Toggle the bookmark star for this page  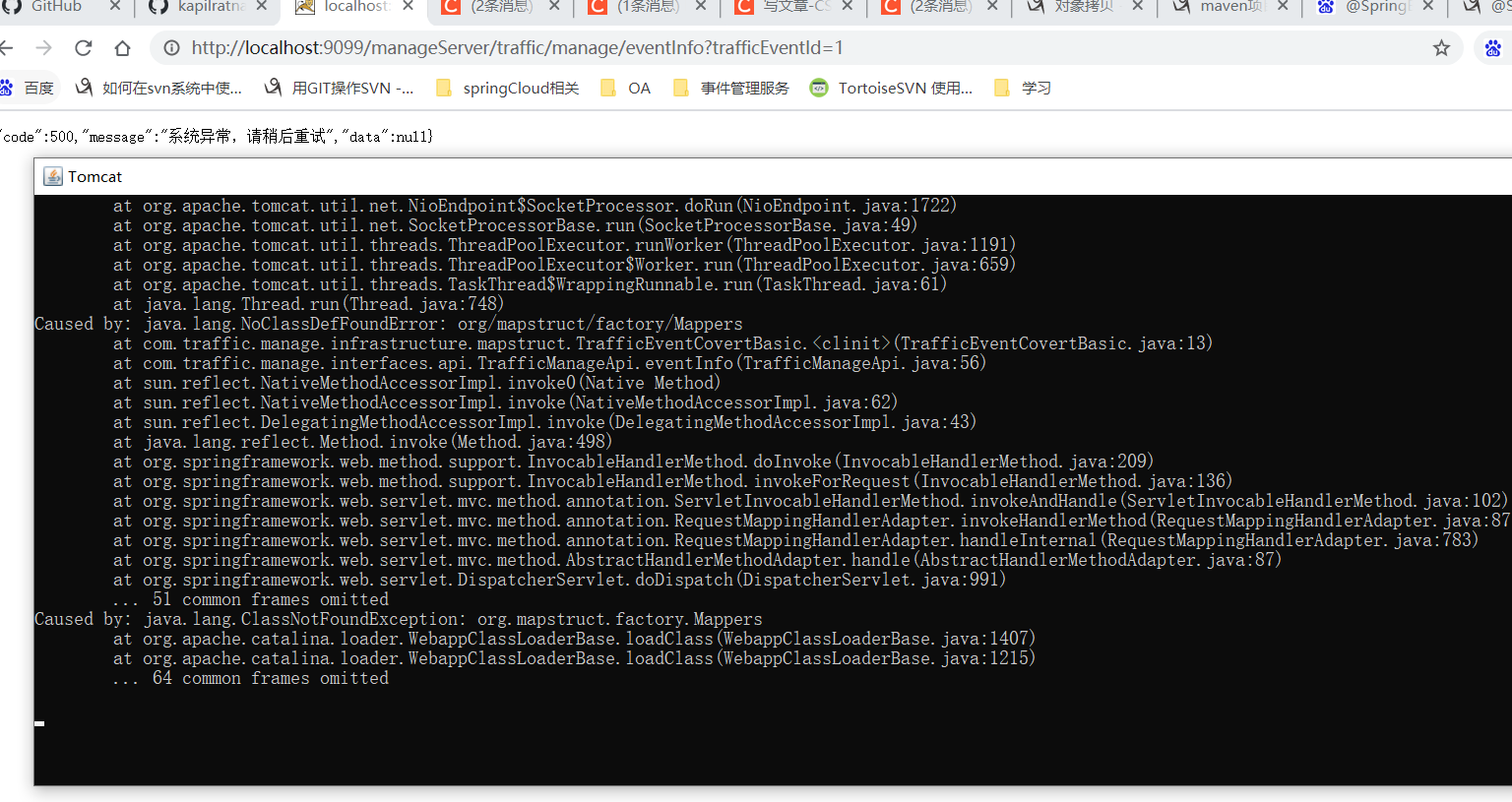(1441, 46)
